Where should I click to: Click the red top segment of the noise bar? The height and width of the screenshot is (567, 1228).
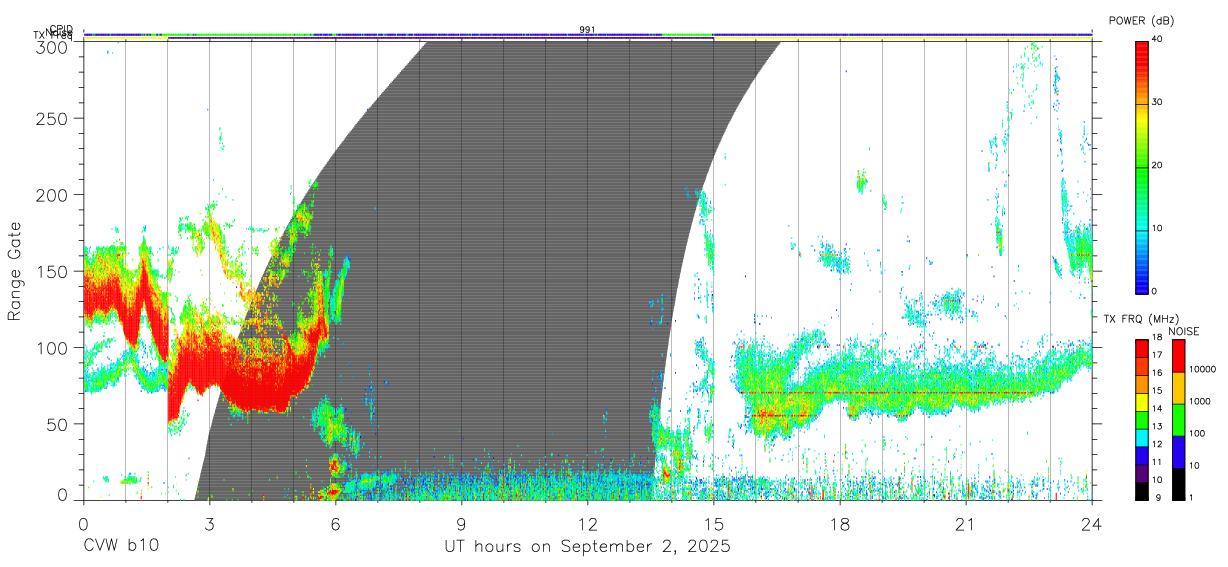click(x=1178, y=356)
